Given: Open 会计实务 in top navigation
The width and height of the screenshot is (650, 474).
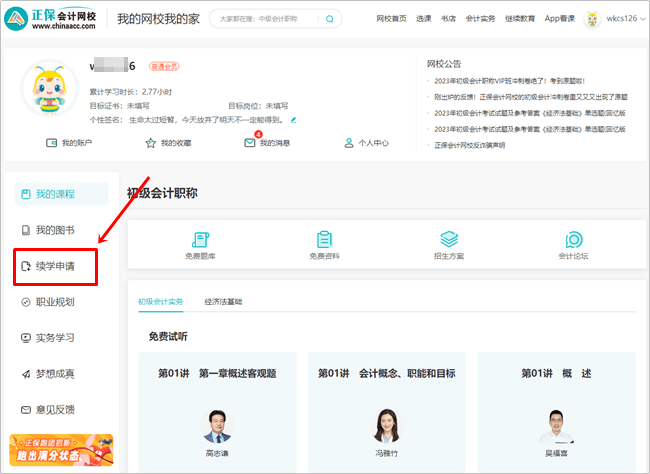Looking at the screenshot, I should [480, 19].
